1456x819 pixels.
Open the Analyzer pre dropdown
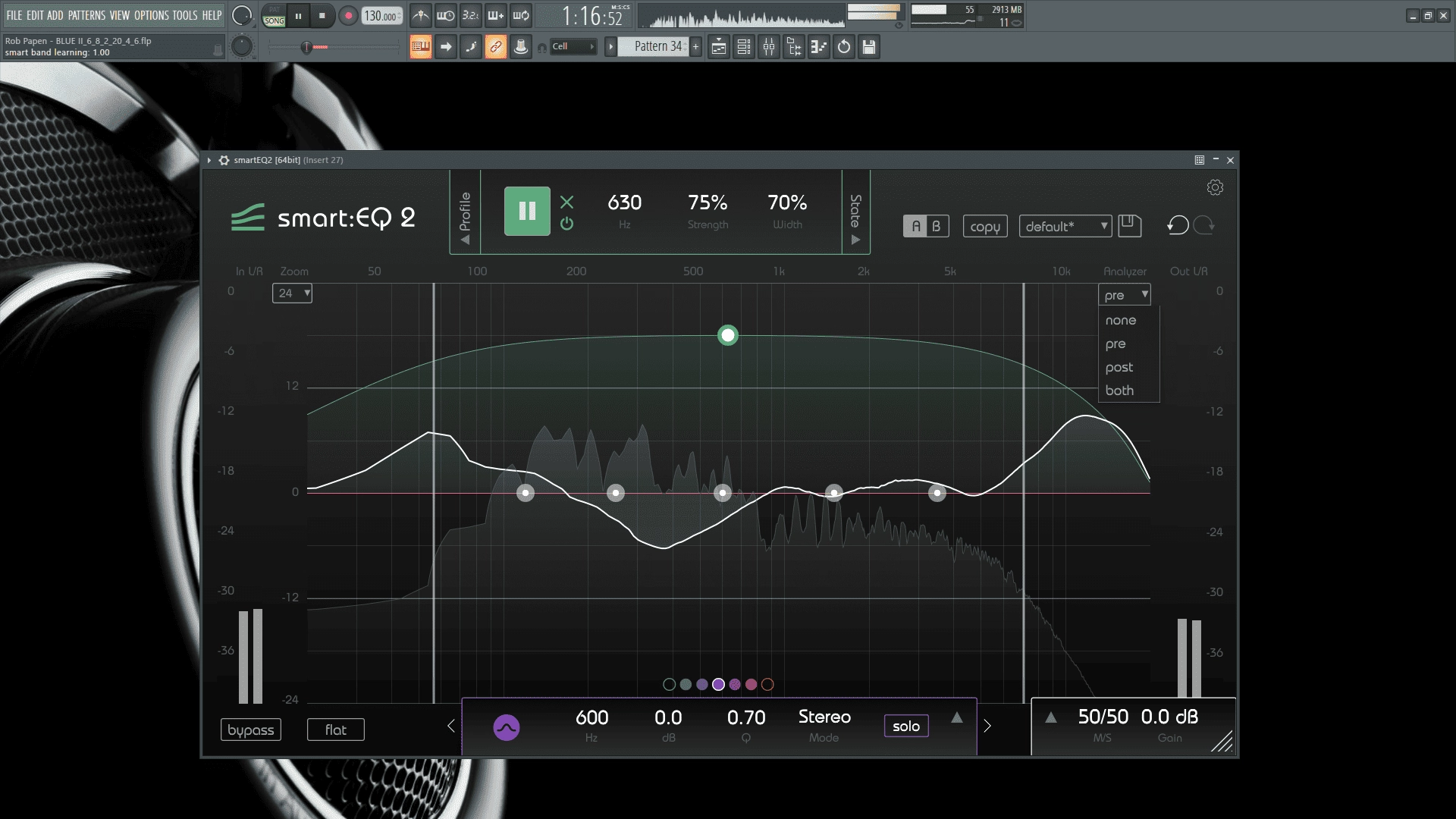[1125, 295]
